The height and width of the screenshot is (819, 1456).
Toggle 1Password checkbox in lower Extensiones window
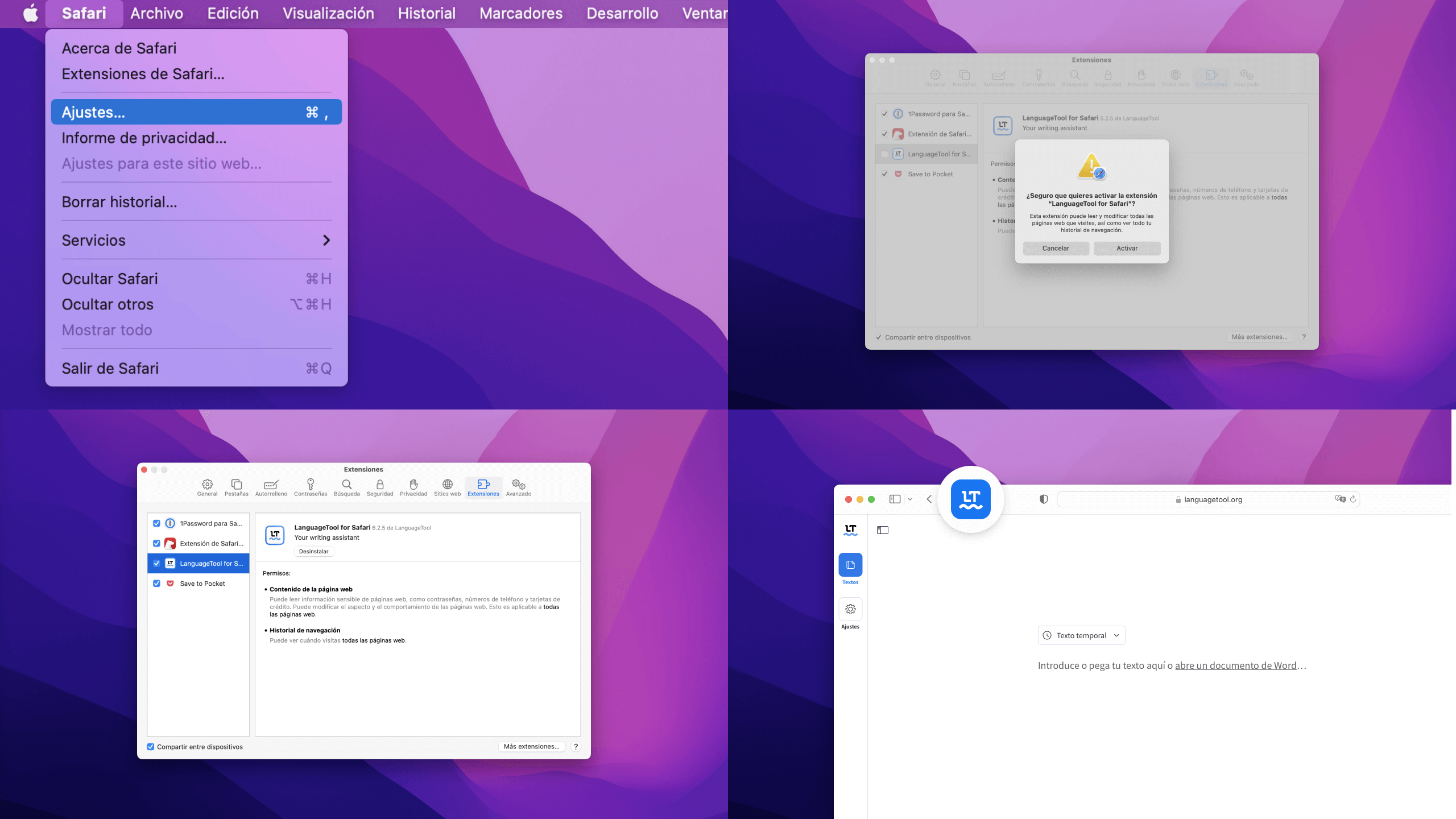[156, 523]
